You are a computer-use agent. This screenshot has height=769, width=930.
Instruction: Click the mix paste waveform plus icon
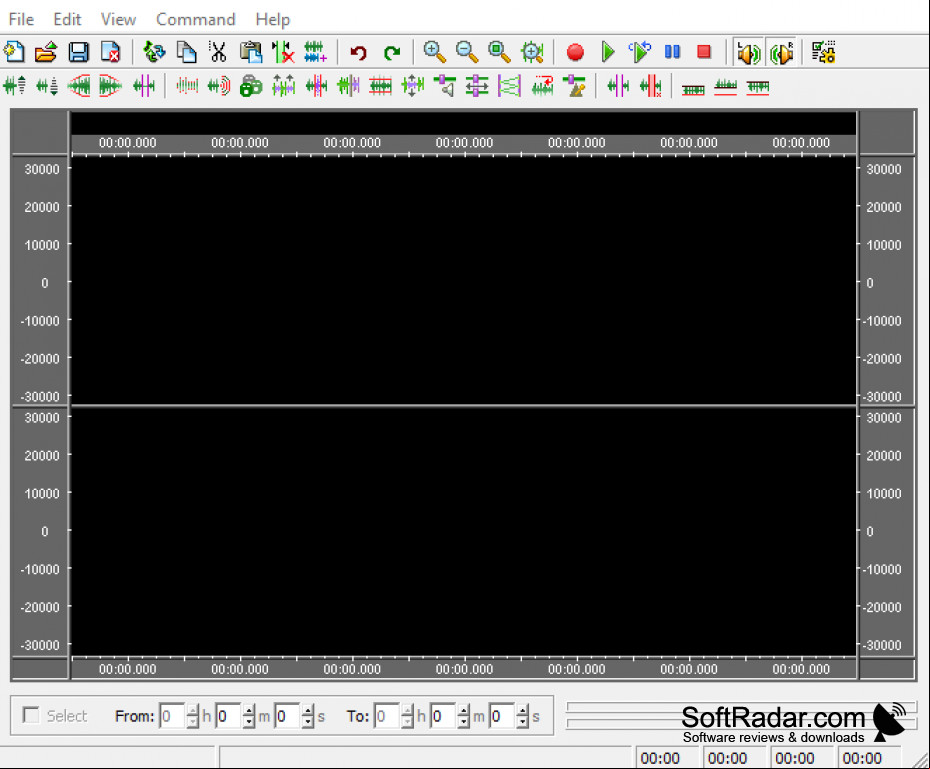315,52
